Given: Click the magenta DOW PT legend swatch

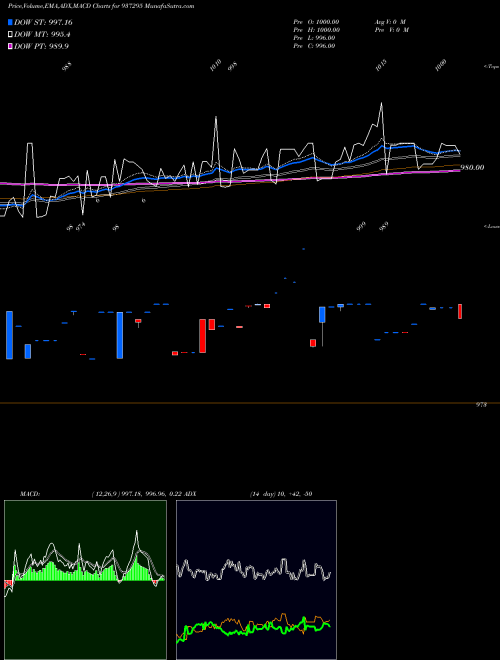Looking at the screenshot, I should (x=10, y=46).
